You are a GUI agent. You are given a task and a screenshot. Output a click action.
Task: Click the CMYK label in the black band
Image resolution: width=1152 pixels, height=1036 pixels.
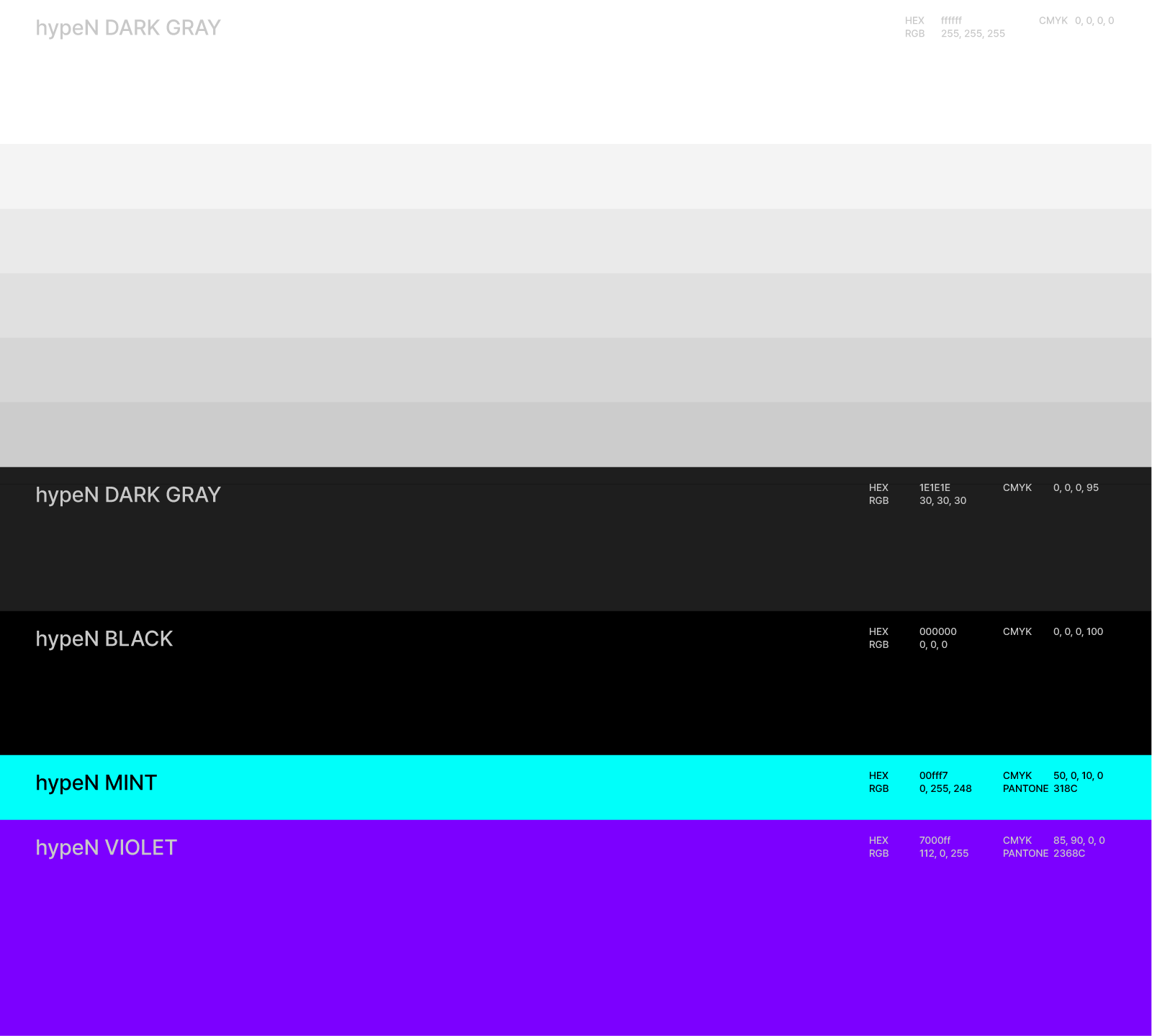1017,632
